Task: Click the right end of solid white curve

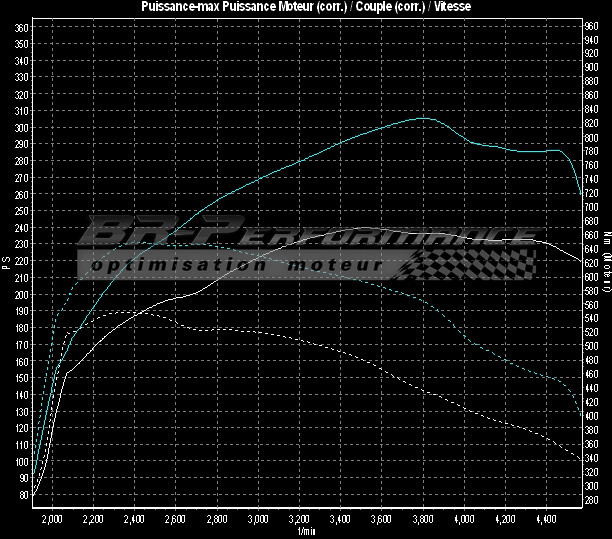Action: pos(581,263)
